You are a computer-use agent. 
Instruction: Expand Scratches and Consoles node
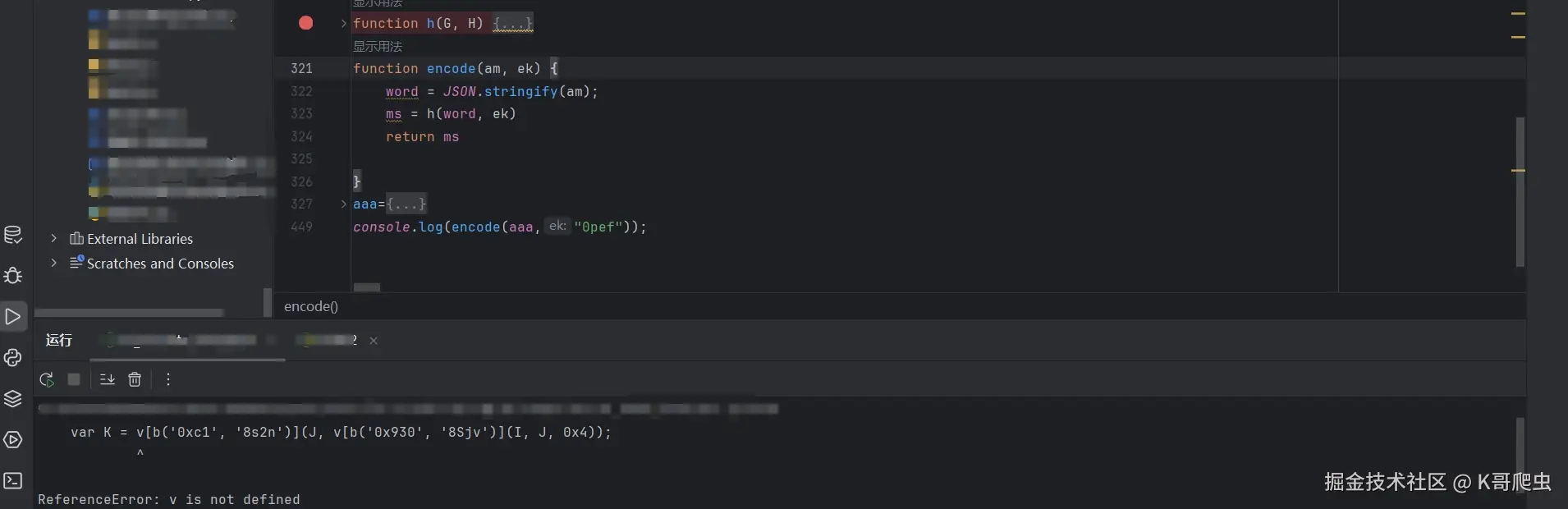pyautogui.click(x=53, y=263)
